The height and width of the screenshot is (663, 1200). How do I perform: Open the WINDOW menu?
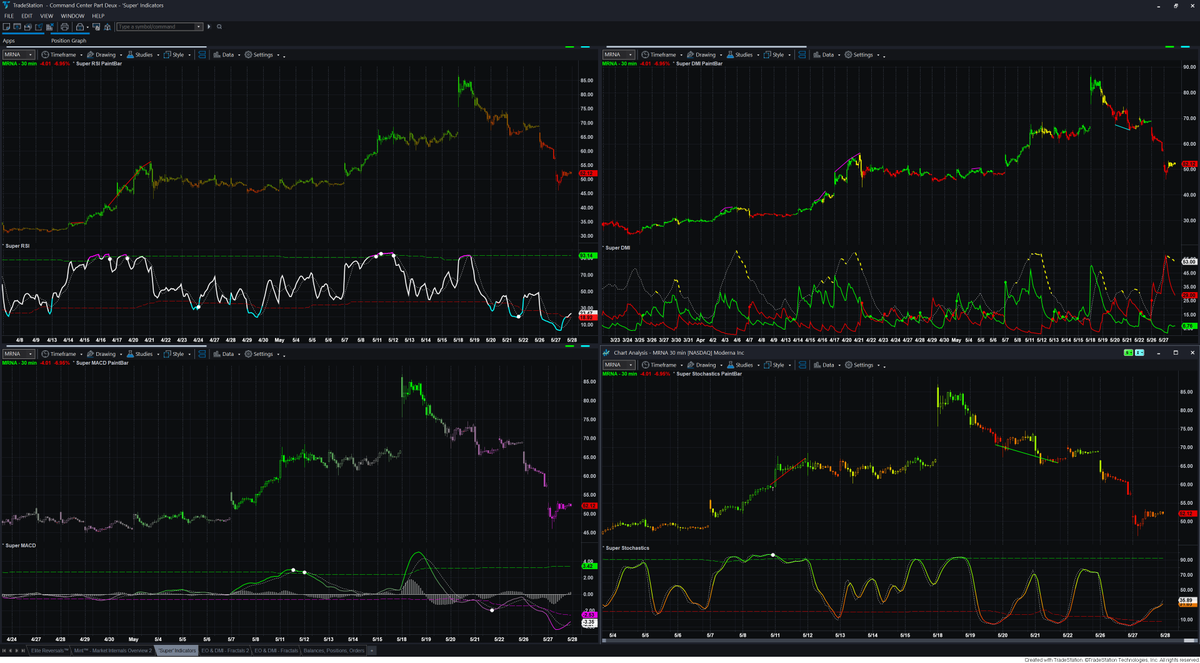pyautogui.click(x=72, y=16)
